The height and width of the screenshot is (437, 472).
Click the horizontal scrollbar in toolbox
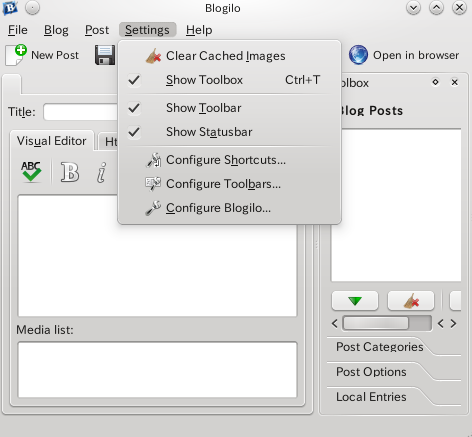coord(387,323)
